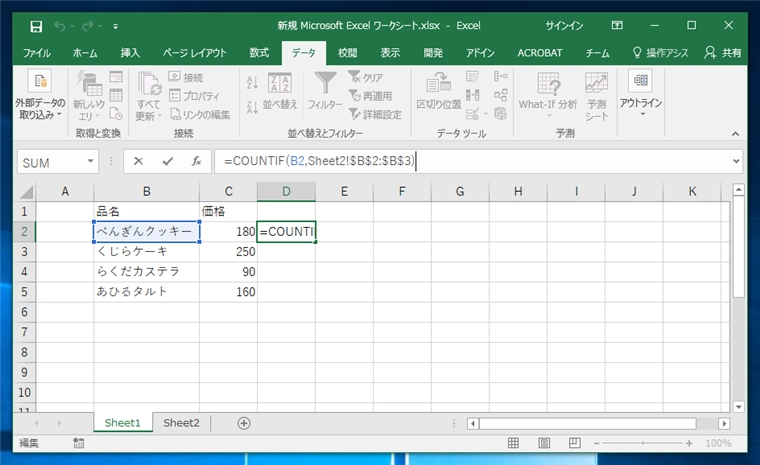
Task: Click the Manage Data Model icon
Action: pos(501,114)
